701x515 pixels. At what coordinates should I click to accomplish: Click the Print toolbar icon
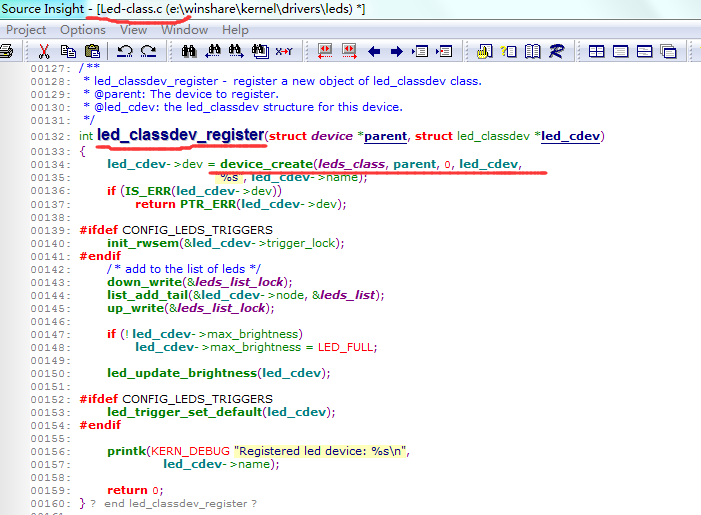[x=6, y=51]
